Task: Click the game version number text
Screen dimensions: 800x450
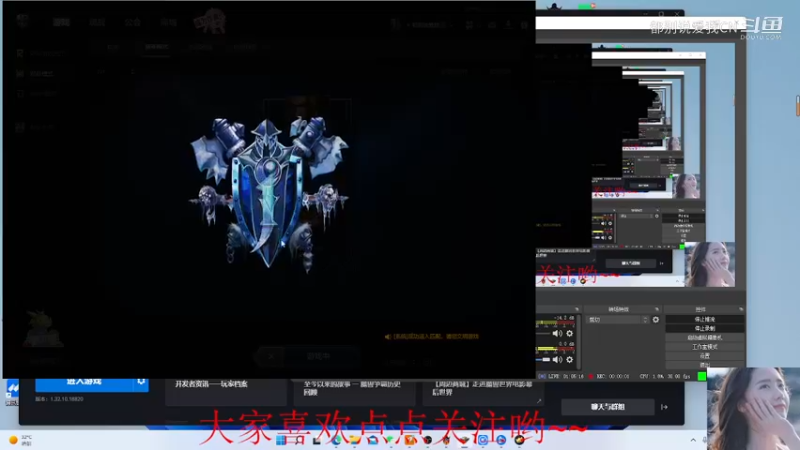Action: point(59,399)
